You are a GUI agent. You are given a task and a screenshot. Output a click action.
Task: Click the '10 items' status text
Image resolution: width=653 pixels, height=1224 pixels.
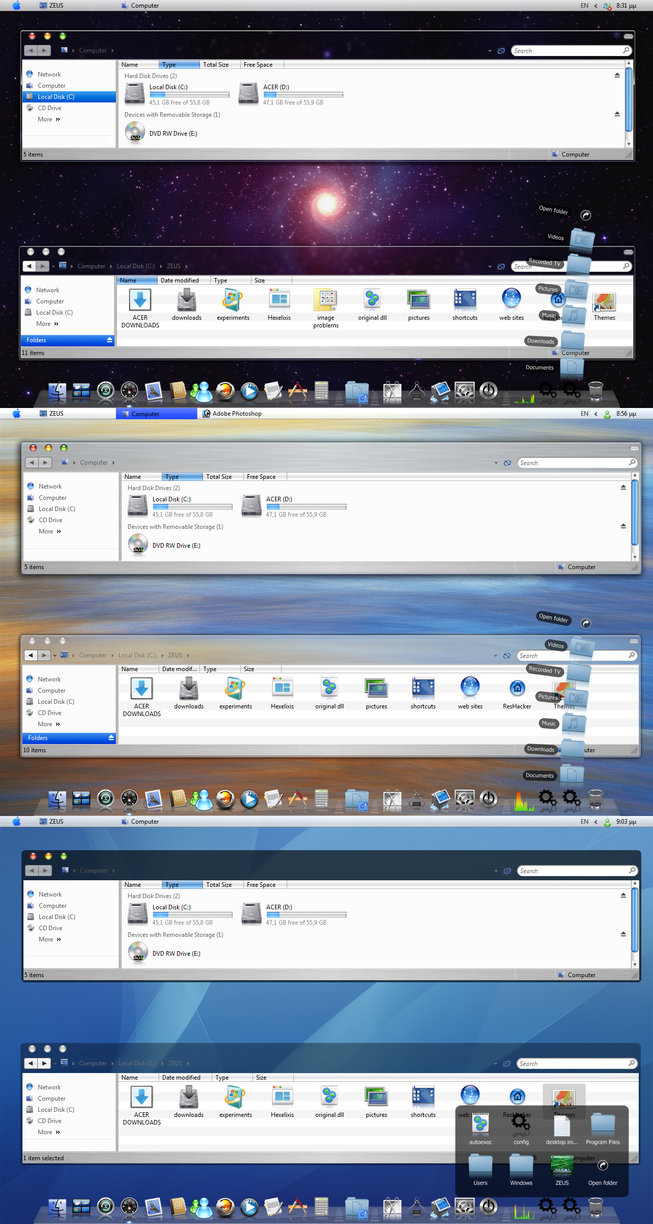point(36,749)
